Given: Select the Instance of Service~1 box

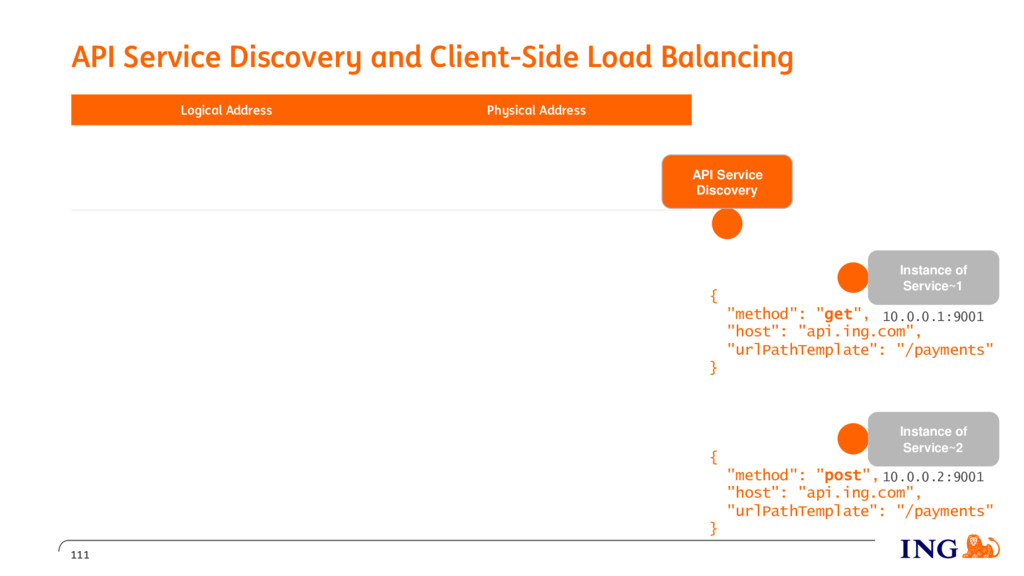Looking at the screenshot, I should click(933, 278).
